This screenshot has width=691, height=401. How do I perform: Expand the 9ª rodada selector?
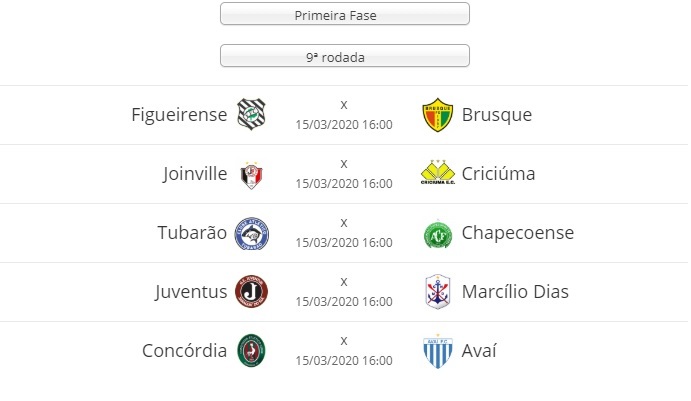click(345, 56)
